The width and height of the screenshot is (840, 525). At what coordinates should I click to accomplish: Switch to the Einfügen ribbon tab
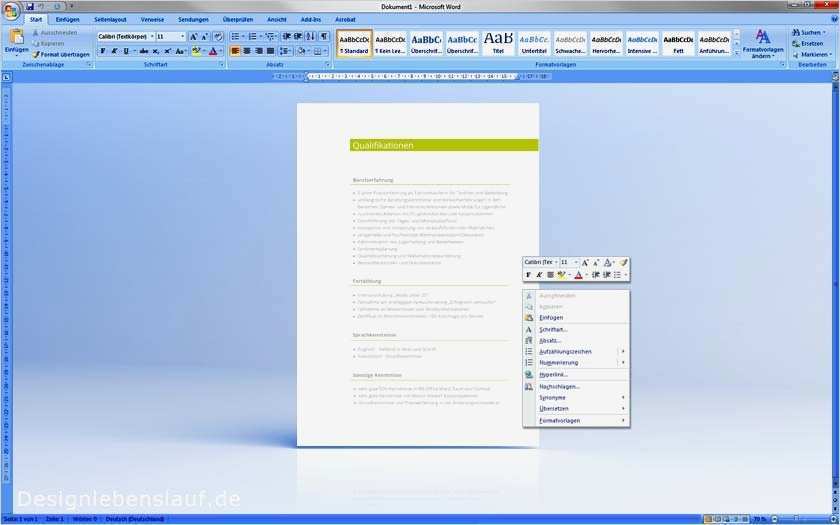(x=68, y=19)
